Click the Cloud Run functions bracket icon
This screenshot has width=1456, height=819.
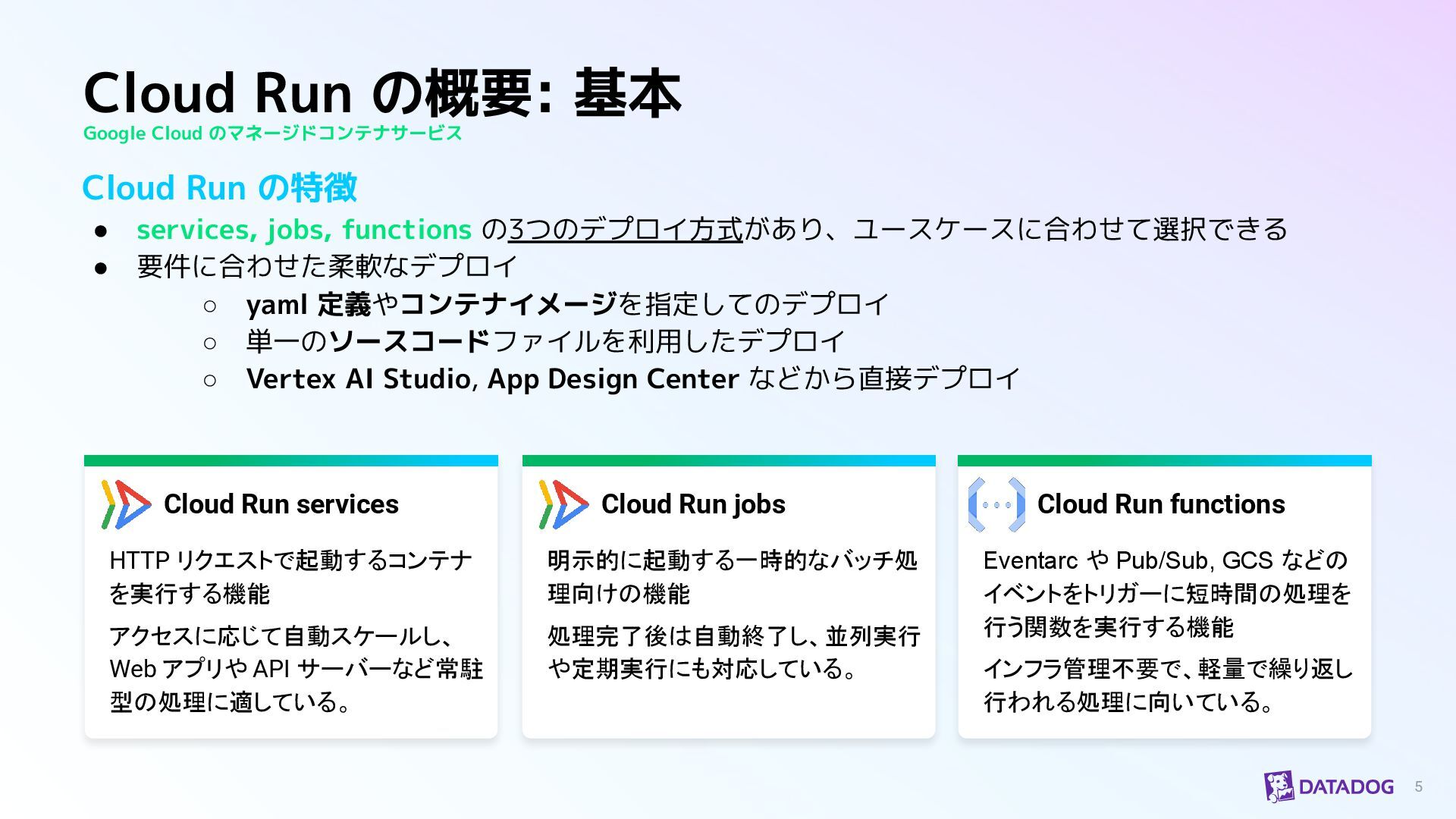996,504
